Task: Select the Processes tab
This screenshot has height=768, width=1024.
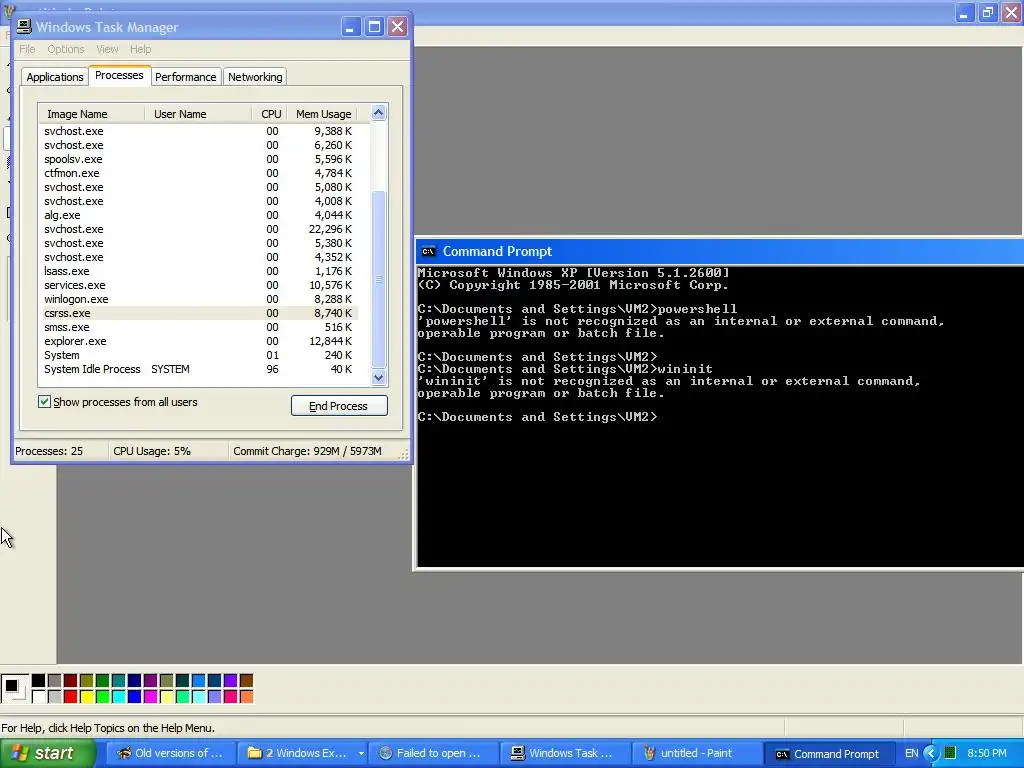Action: (119, 75)
